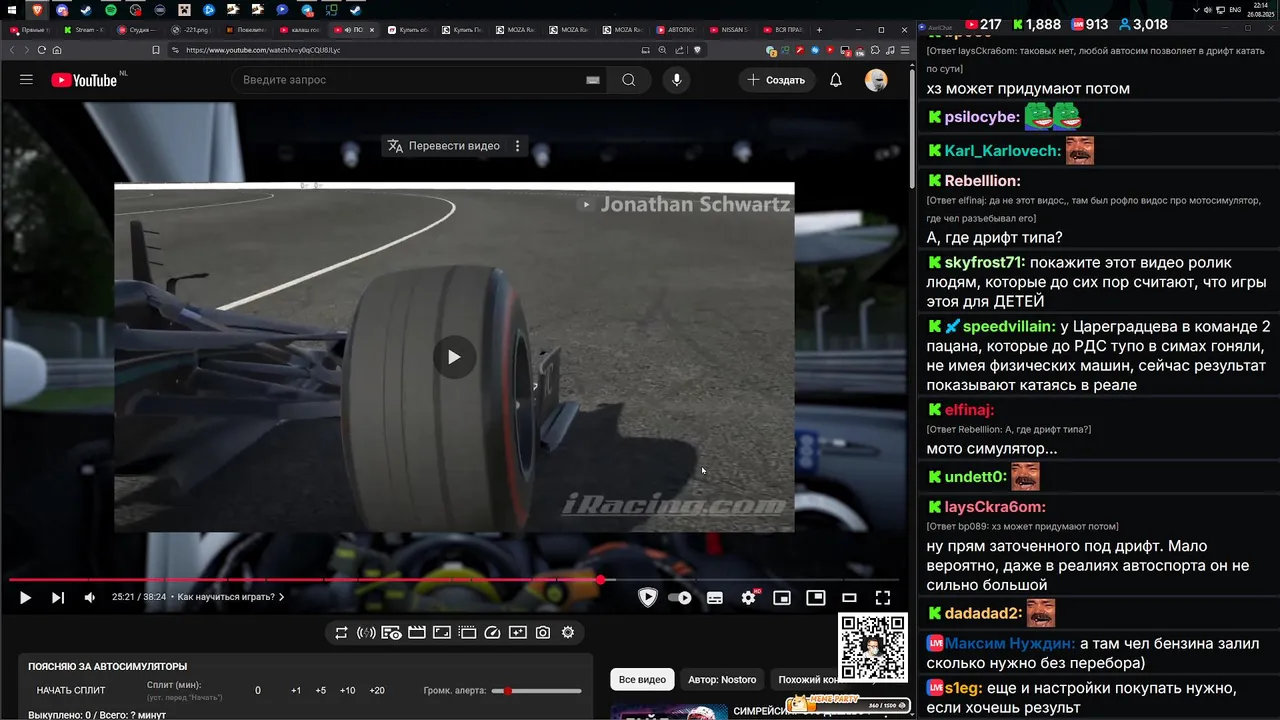
Task: Click the Windows Start button
Action: (11, 9)
